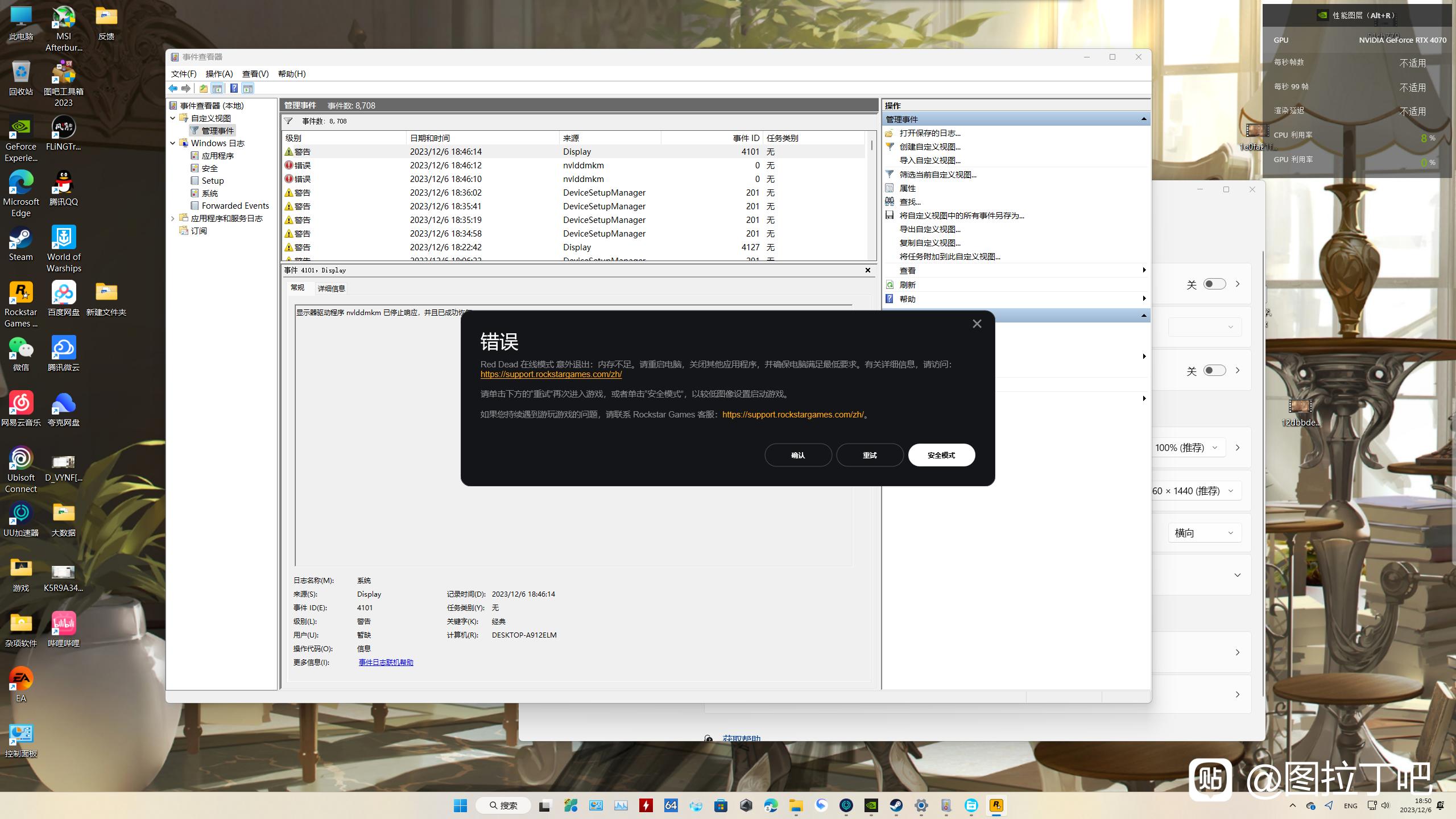Click the green refresh icon beside 刷新
Image resolution: width=1456 pixels, height=819 pixels.
point(890,285)
